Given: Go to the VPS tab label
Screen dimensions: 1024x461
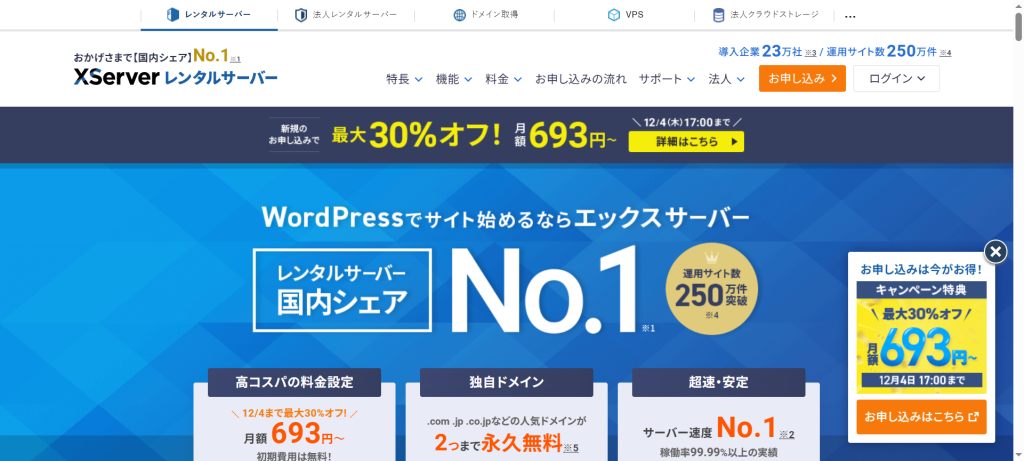Looking at the screenshot, I should click(x=634, y=14).
